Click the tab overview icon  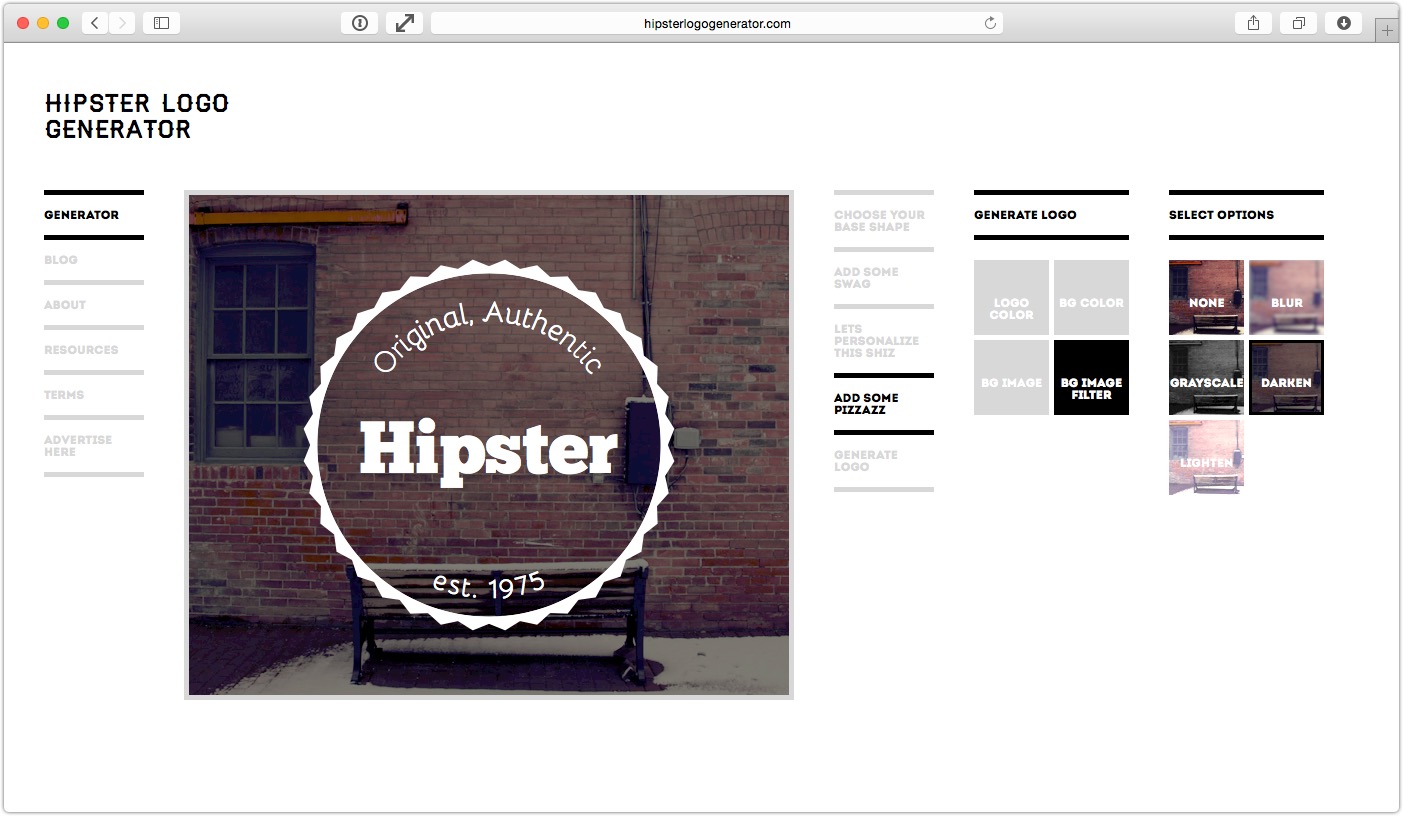pyautogui.click(x=1298, y=22)
